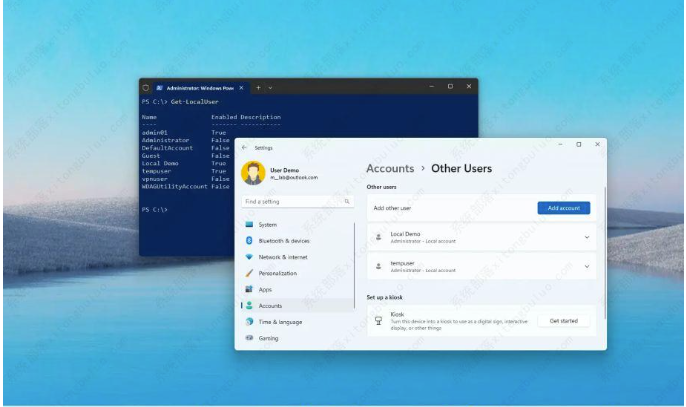Click the Accounts breadcrumb link
Screen dimensions: 686x407
point(390,168)
